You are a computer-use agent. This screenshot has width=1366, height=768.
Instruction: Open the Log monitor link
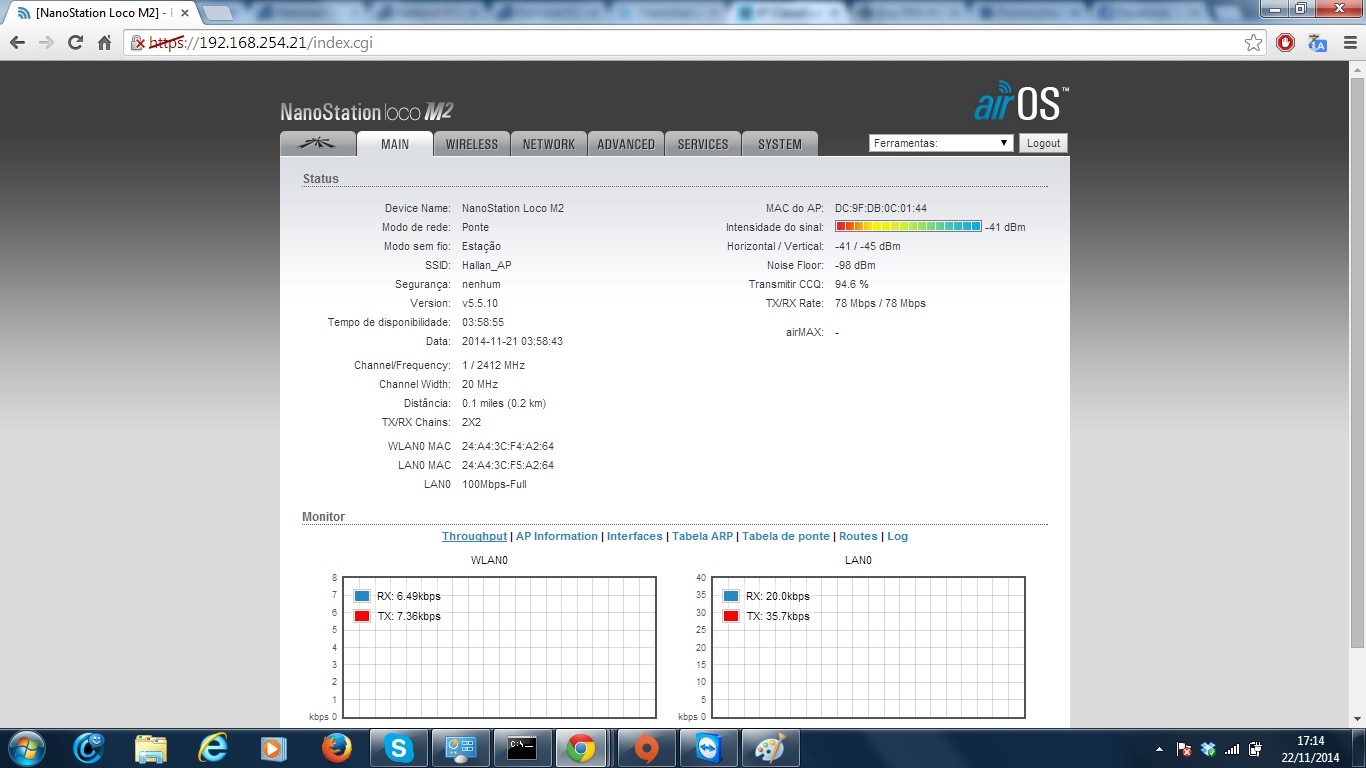pos(898,536)
